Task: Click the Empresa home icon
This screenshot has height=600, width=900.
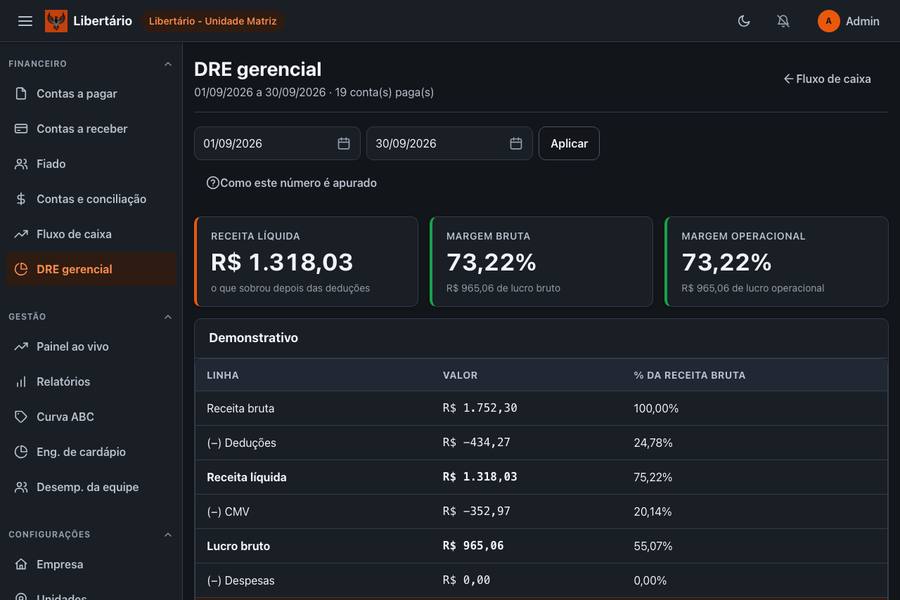Action: [21, 564]
